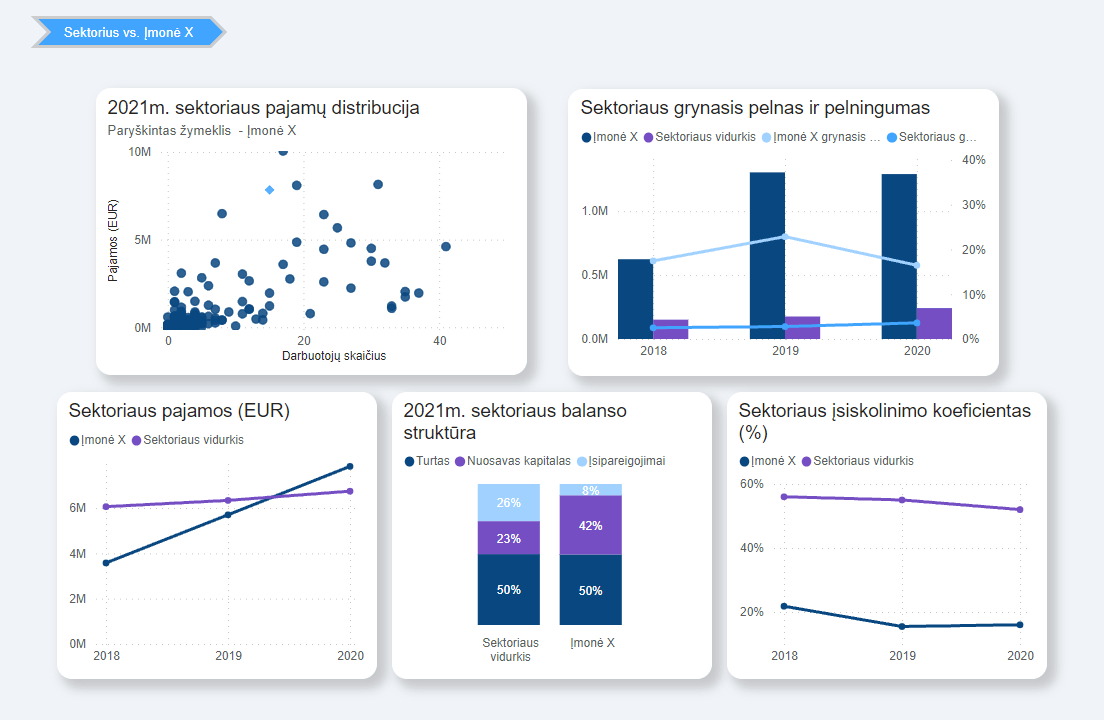Click the 2019 point on light-blue profitability line

(784, 237)
